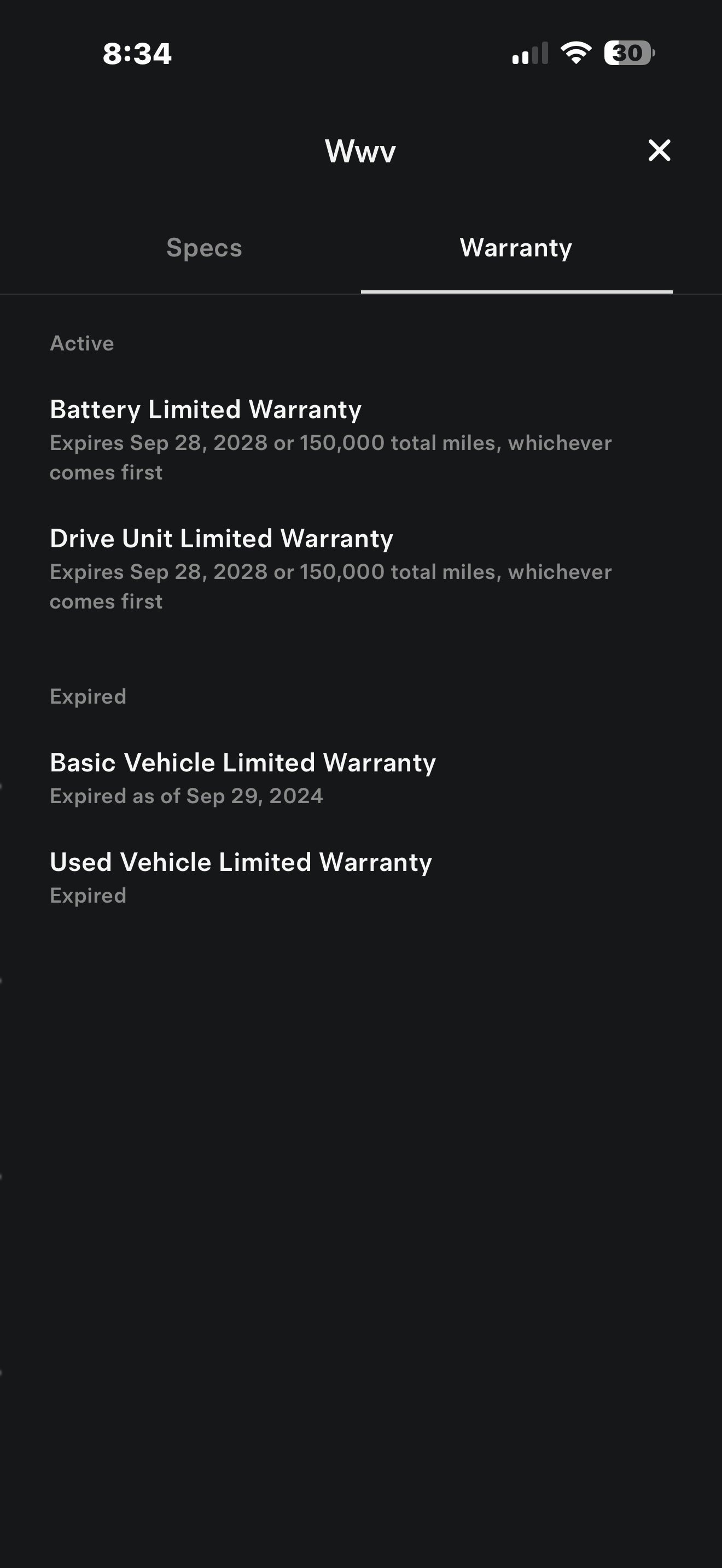Tap the 8:34 clock in status bar
Viewport: 722px width, 1568px height.
click(x=137, y=54)
